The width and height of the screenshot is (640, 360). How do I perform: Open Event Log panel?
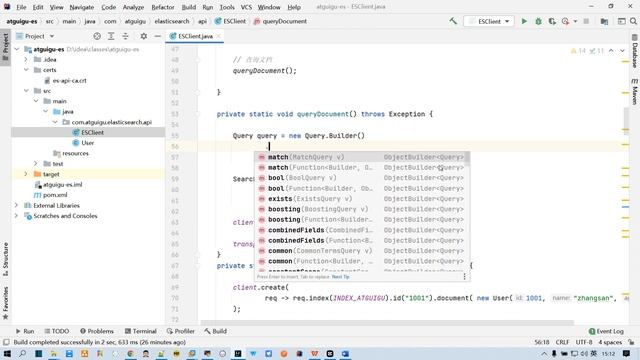[606, 331]
